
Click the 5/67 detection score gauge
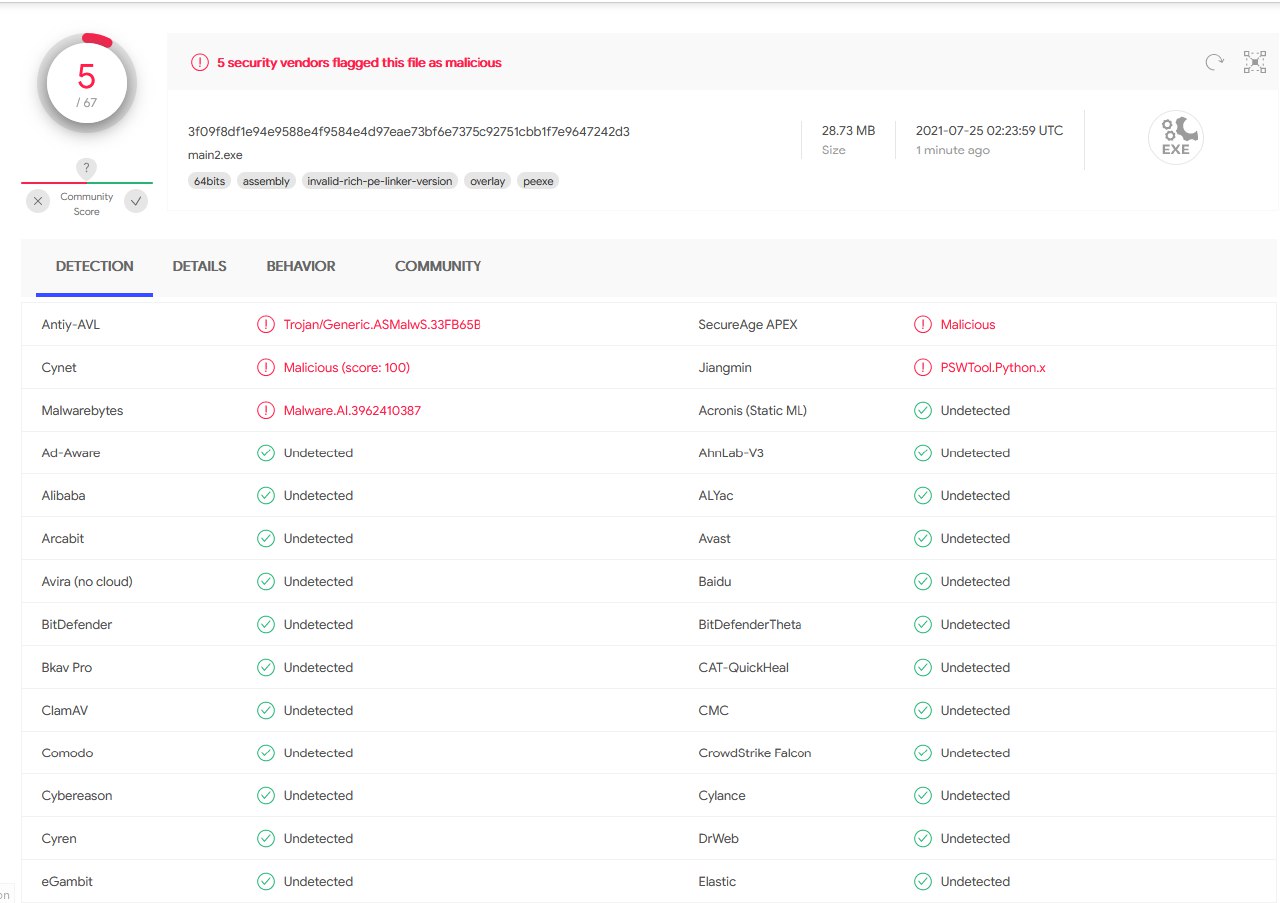coord(87,84)
